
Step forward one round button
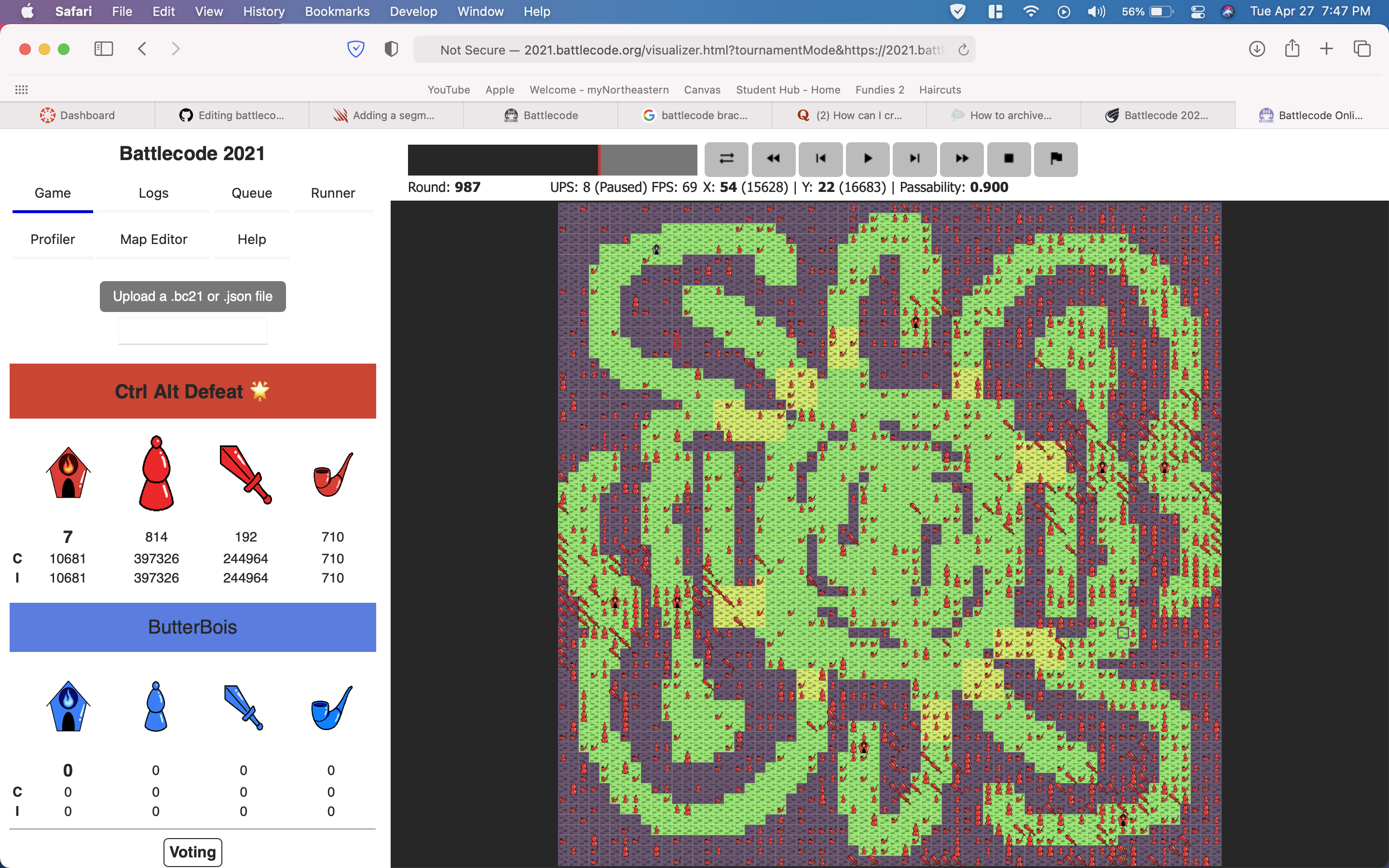click(x=914, y=159)
